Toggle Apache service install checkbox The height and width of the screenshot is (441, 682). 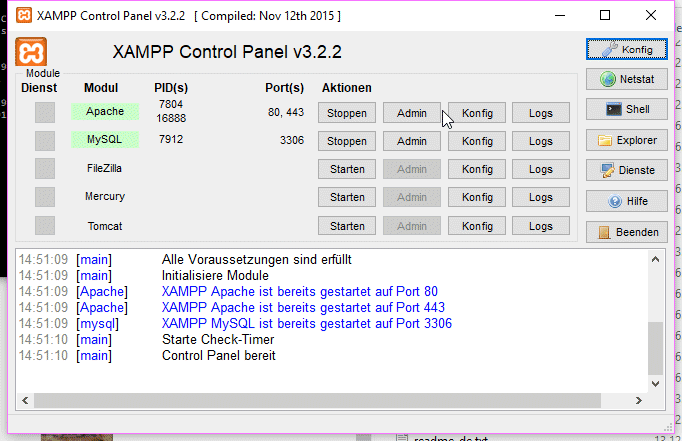[45, 113]
